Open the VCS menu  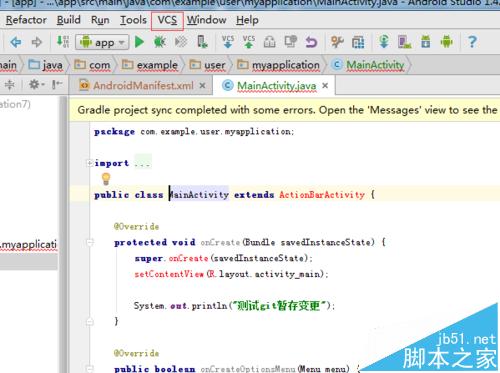167,20
